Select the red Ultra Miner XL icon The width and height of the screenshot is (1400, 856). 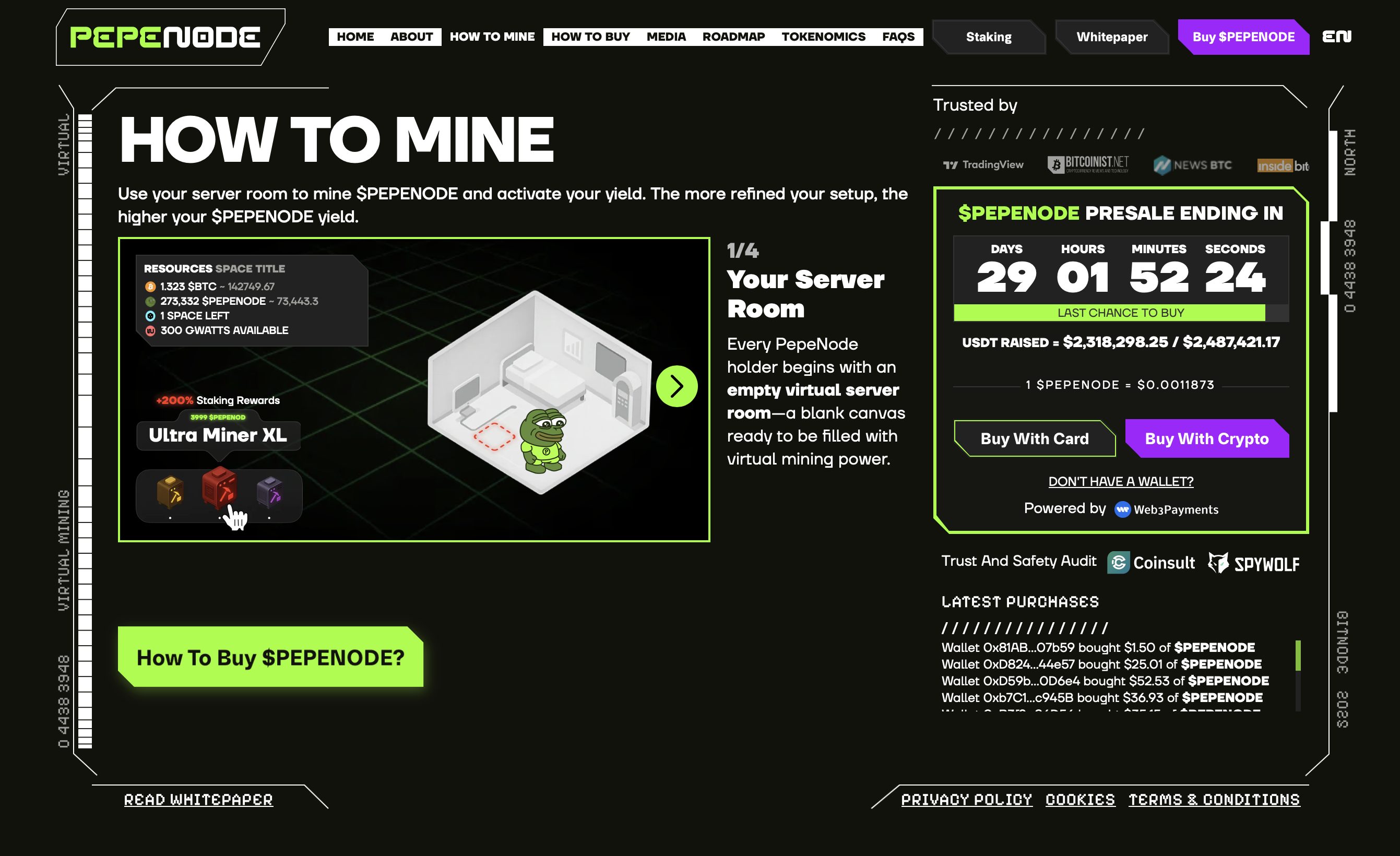pyautogui.click(x=219, y=488)
